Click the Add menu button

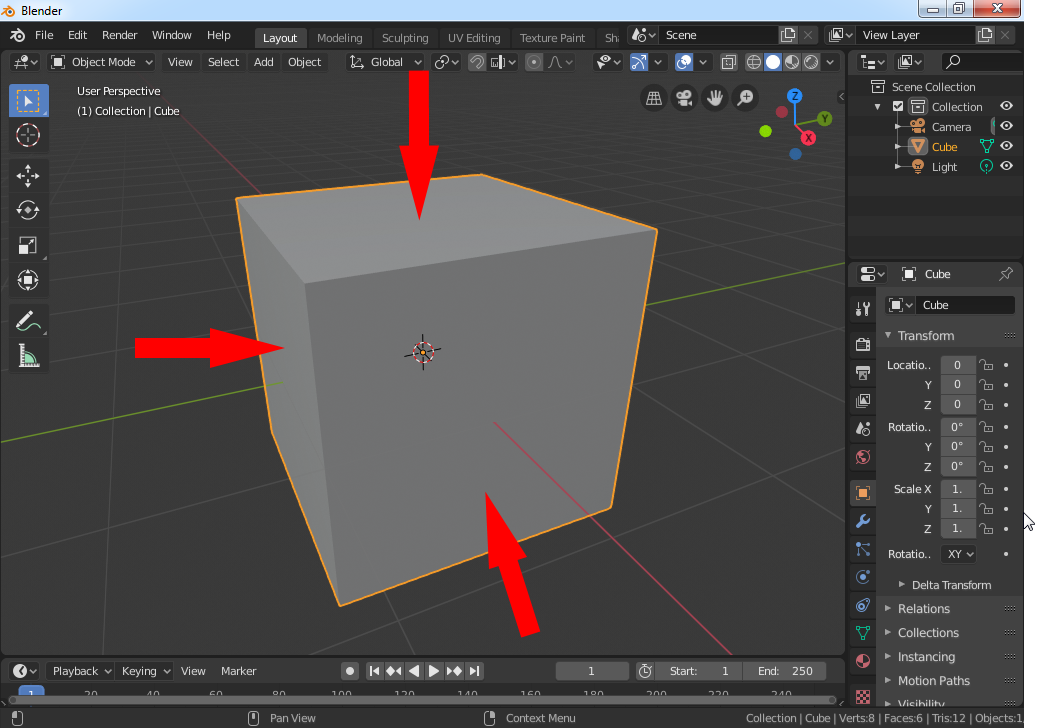click(263, 62)
